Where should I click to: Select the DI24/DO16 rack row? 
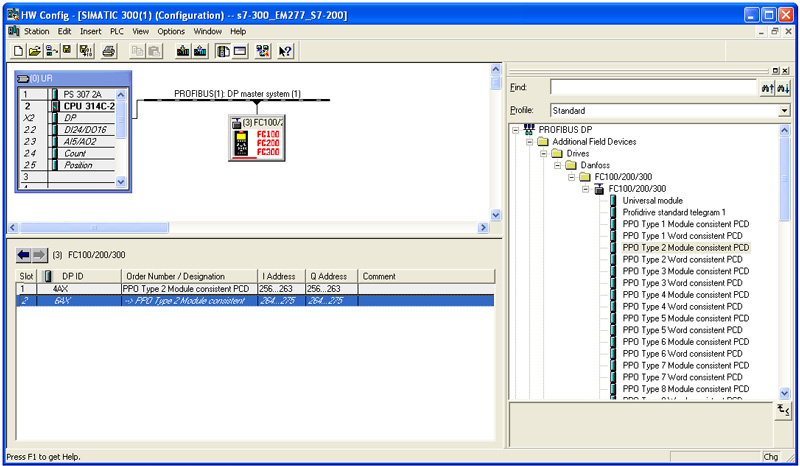(x=67, y=130)
